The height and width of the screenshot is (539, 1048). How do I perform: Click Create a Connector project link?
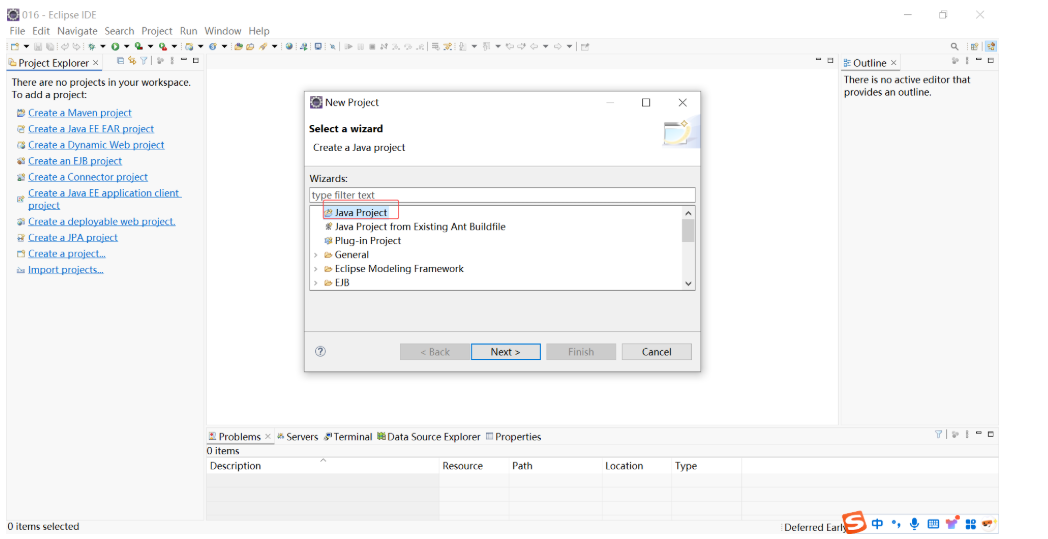88,177
